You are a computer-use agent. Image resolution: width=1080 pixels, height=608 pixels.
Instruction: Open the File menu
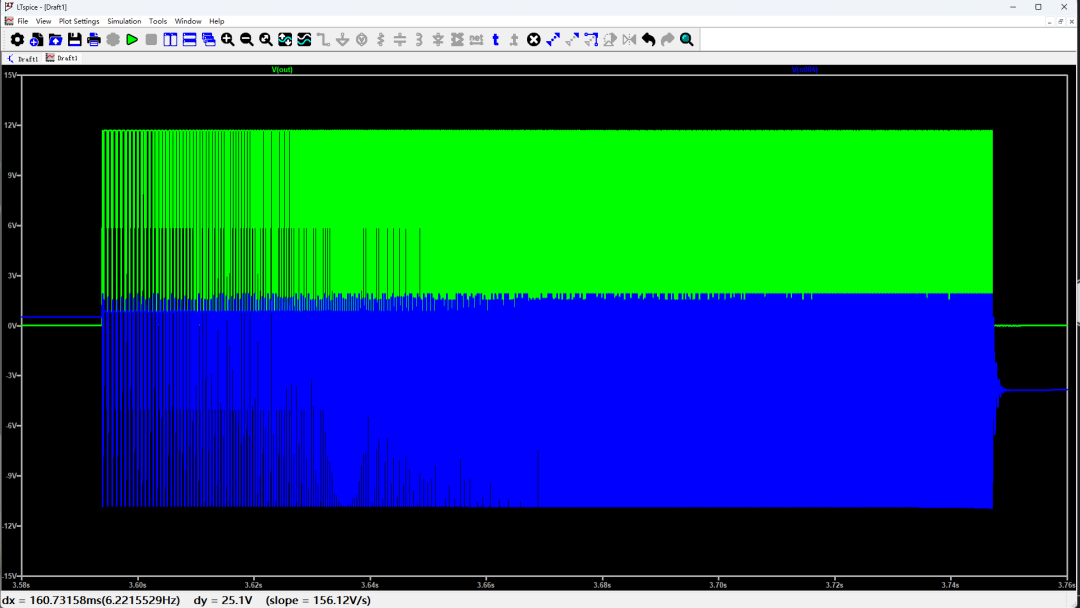22,21
